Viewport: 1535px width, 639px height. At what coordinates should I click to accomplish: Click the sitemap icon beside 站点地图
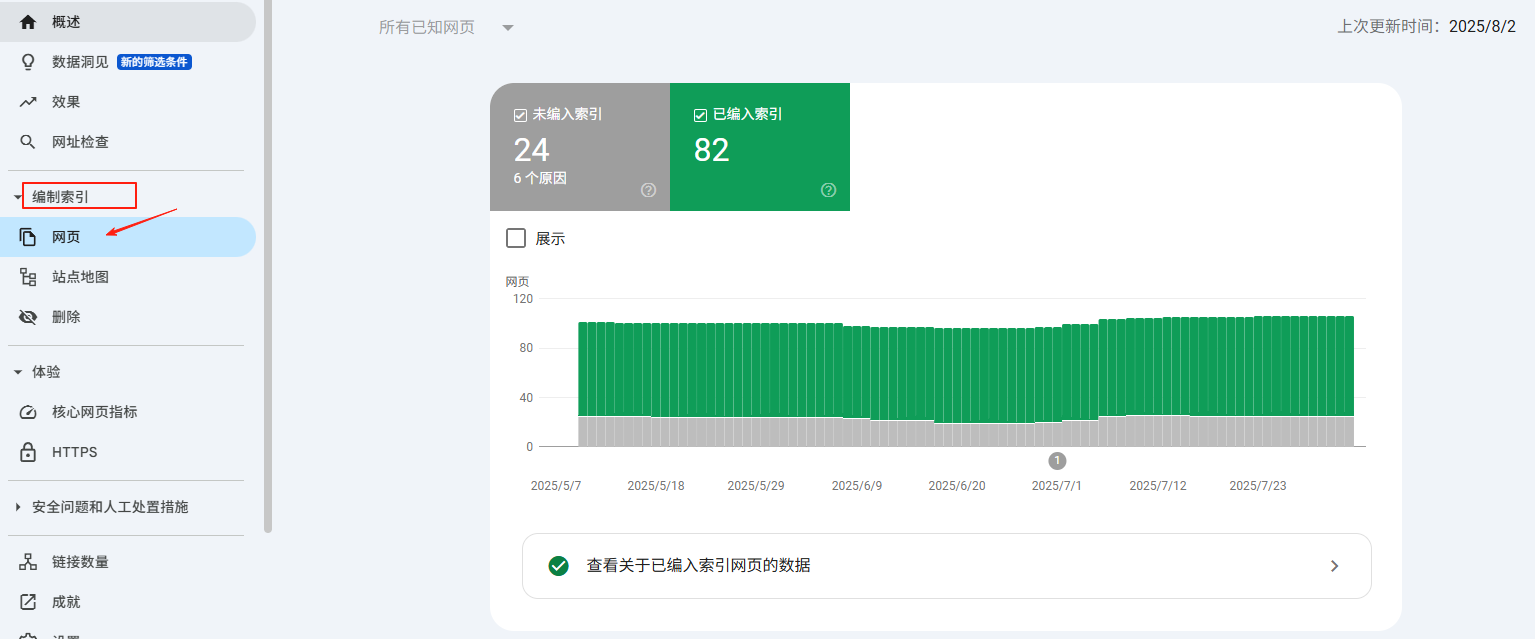28,277
